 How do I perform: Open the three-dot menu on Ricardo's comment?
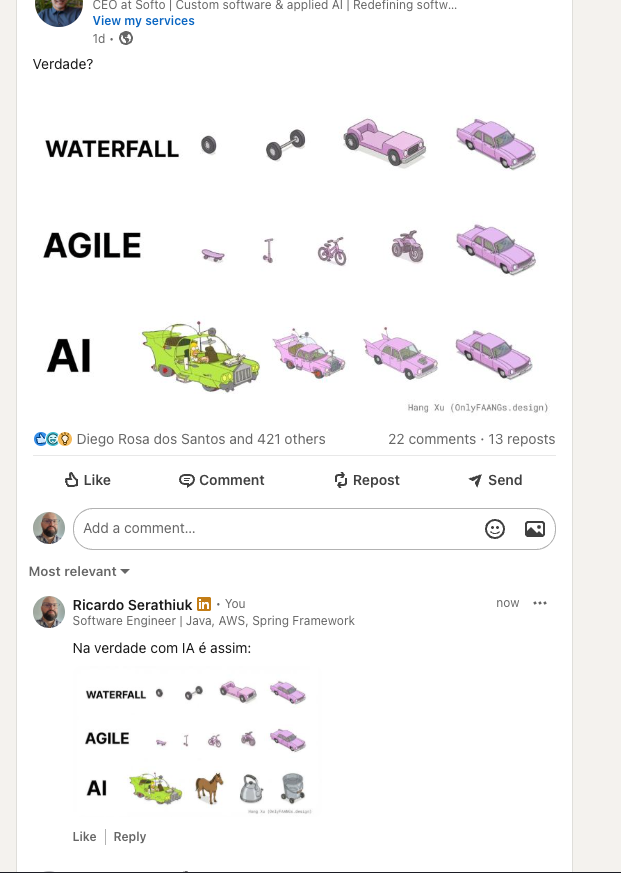point(540,603)
